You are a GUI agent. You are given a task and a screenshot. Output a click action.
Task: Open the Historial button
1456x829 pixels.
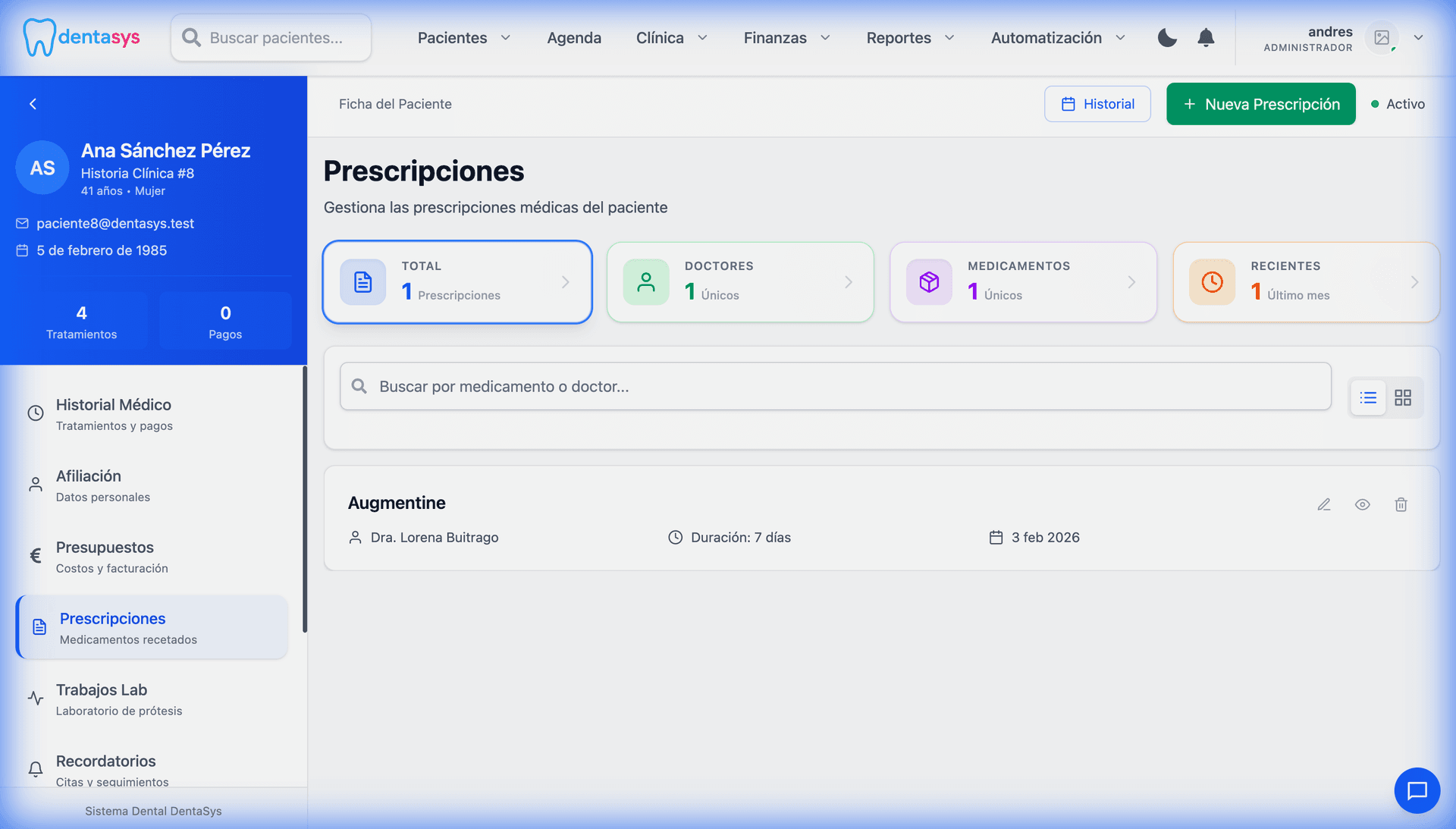tap(1097, 104)
